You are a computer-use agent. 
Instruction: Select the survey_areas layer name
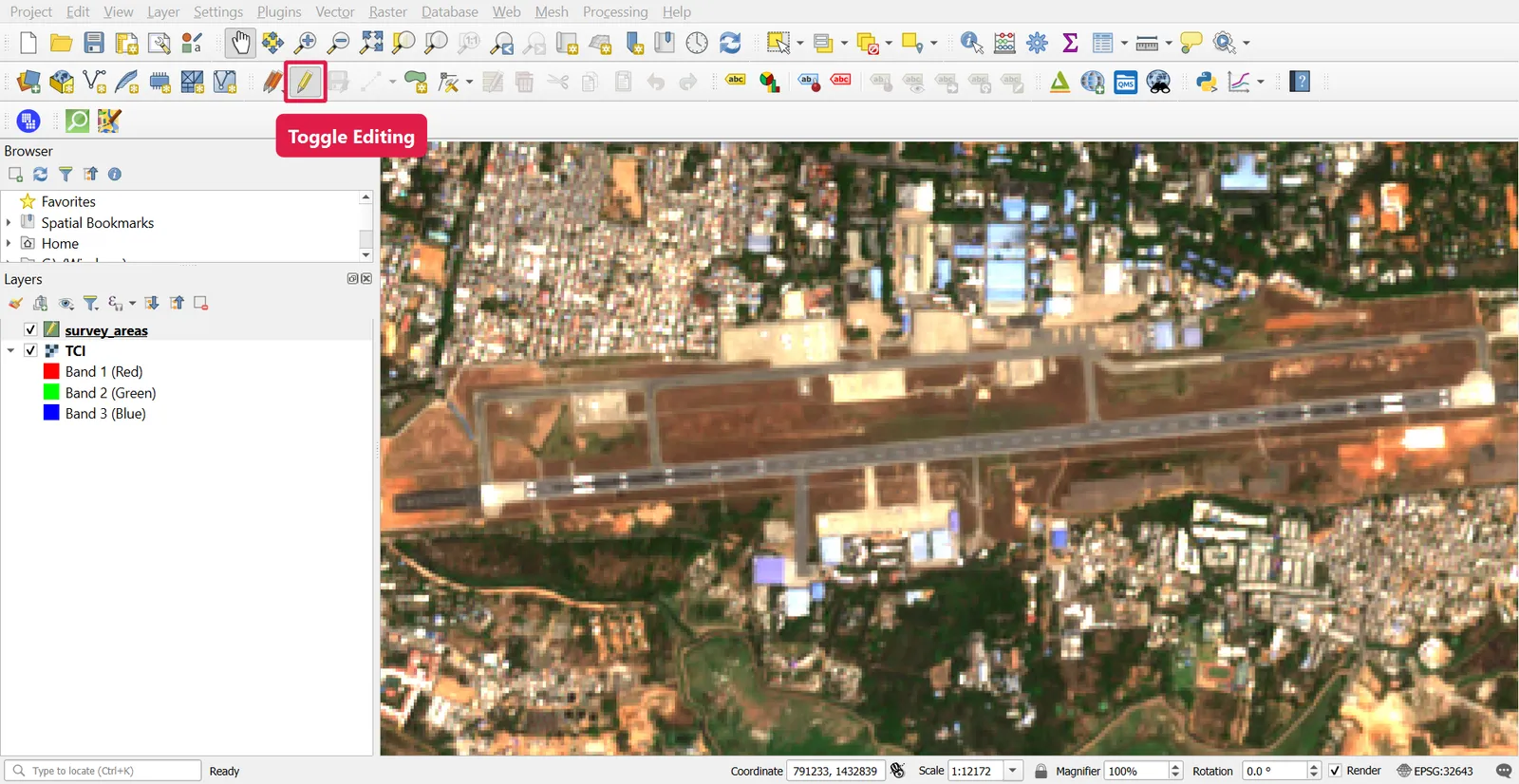106,330
